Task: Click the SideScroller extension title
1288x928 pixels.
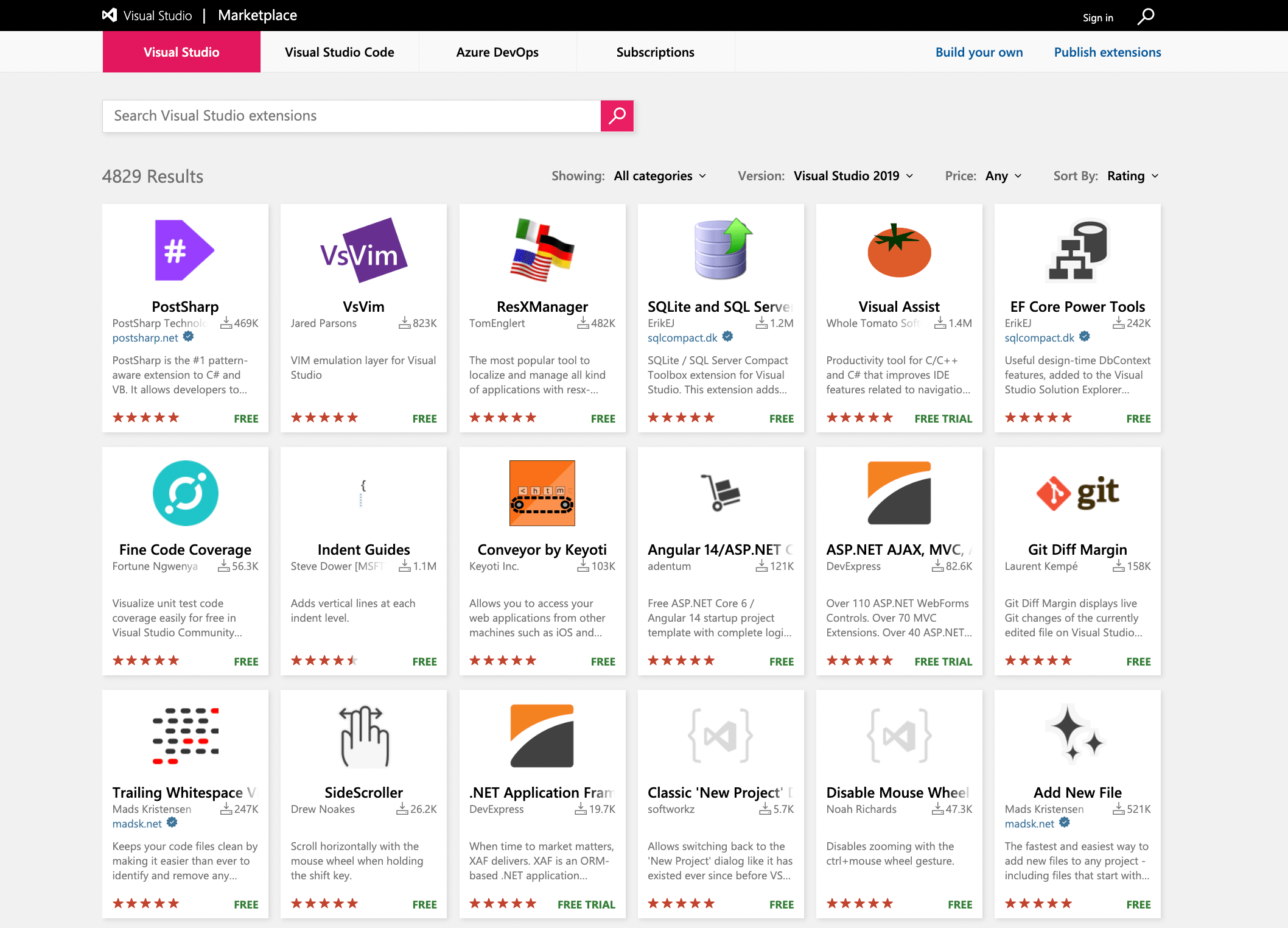Action: click(x=363, y=793)
